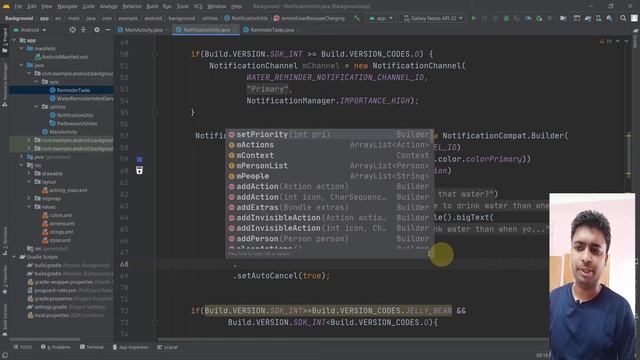Screen dimensions: 640x360
Task: Click the Collapse All icon in Project panel
Action: pos(83,30)
